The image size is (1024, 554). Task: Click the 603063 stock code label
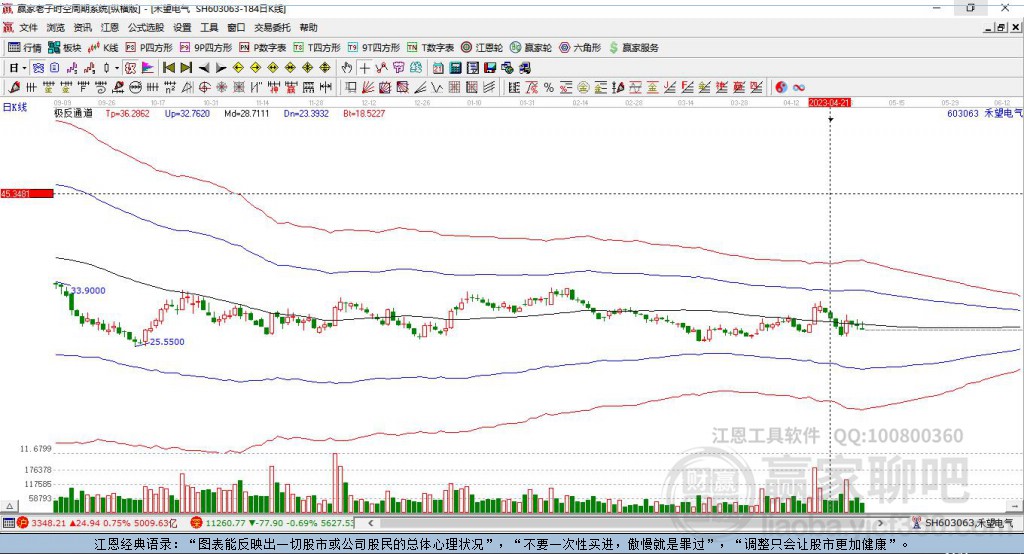coord(963,113)
